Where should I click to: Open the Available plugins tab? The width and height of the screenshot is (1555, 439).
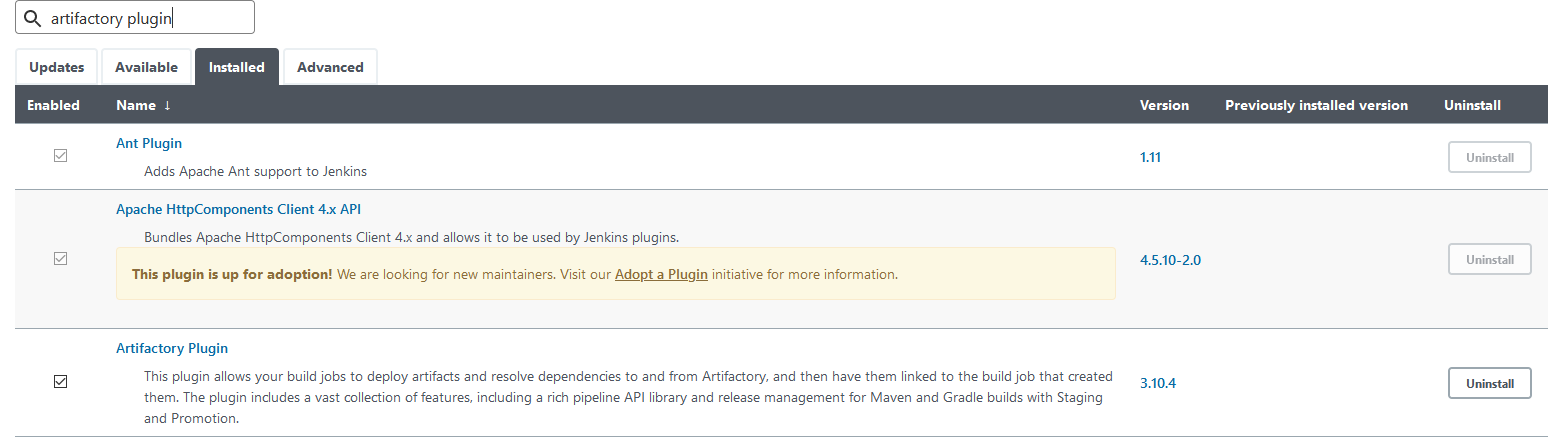[x=146, y=67]
